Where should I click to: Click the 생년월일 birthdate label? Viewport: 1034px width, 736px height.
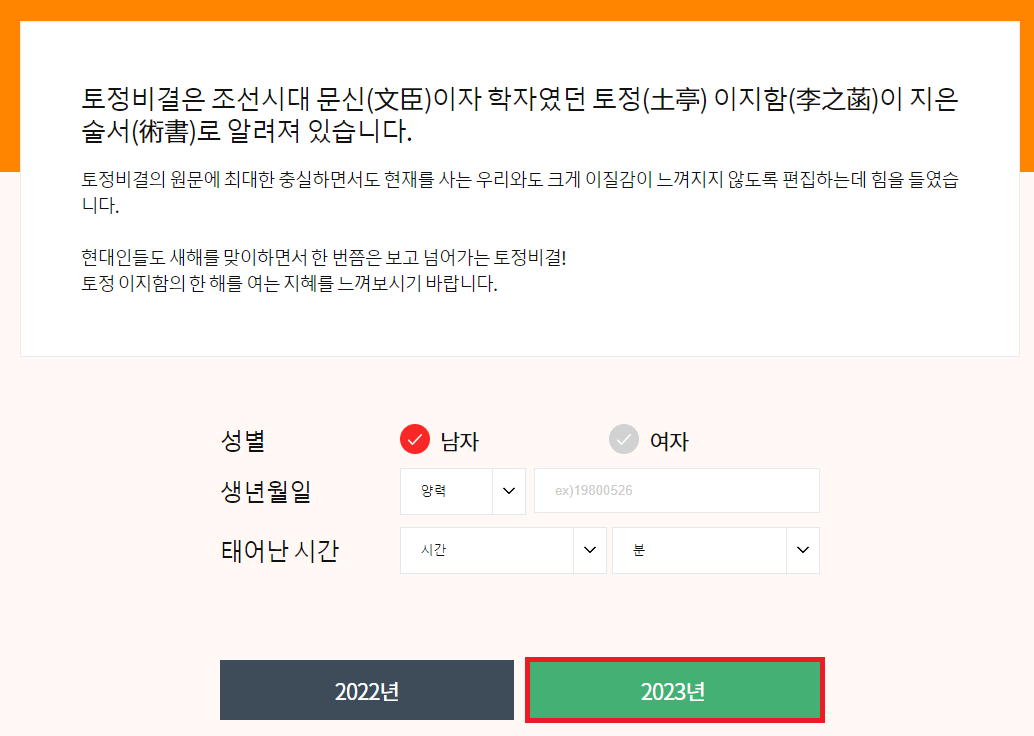point(265,491)
